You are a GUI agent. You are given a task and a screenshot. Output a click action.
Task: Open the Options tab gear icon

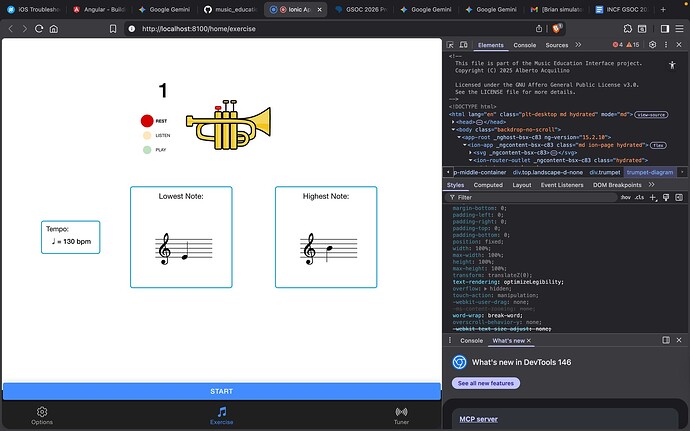coord(42,411)
